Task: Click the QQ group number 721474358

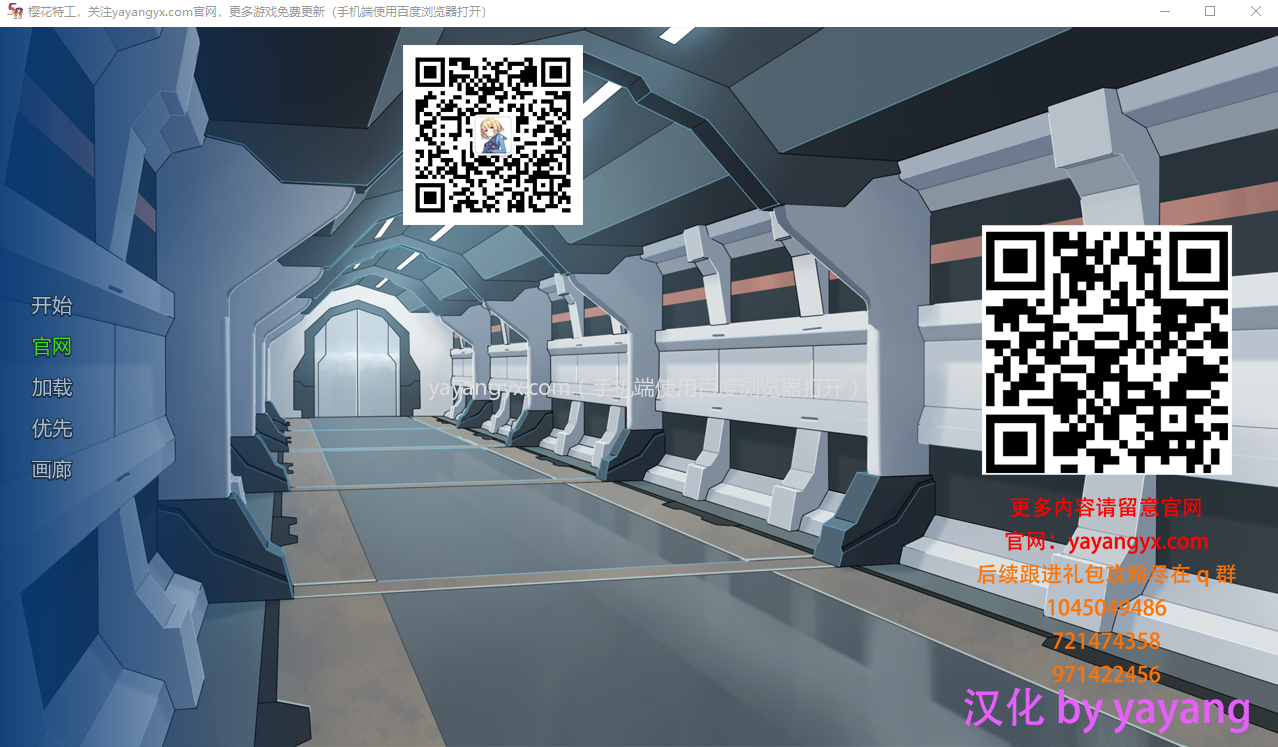Action: (1106, 641)
